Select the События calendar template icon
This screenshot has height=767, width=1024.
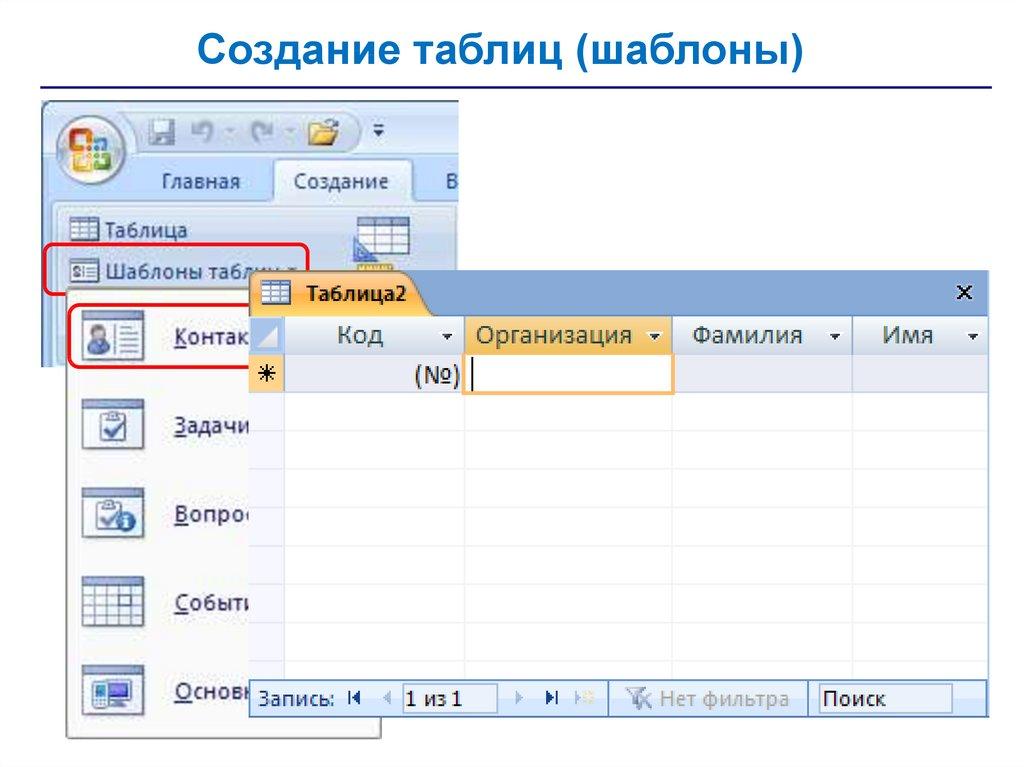point(112,602)
